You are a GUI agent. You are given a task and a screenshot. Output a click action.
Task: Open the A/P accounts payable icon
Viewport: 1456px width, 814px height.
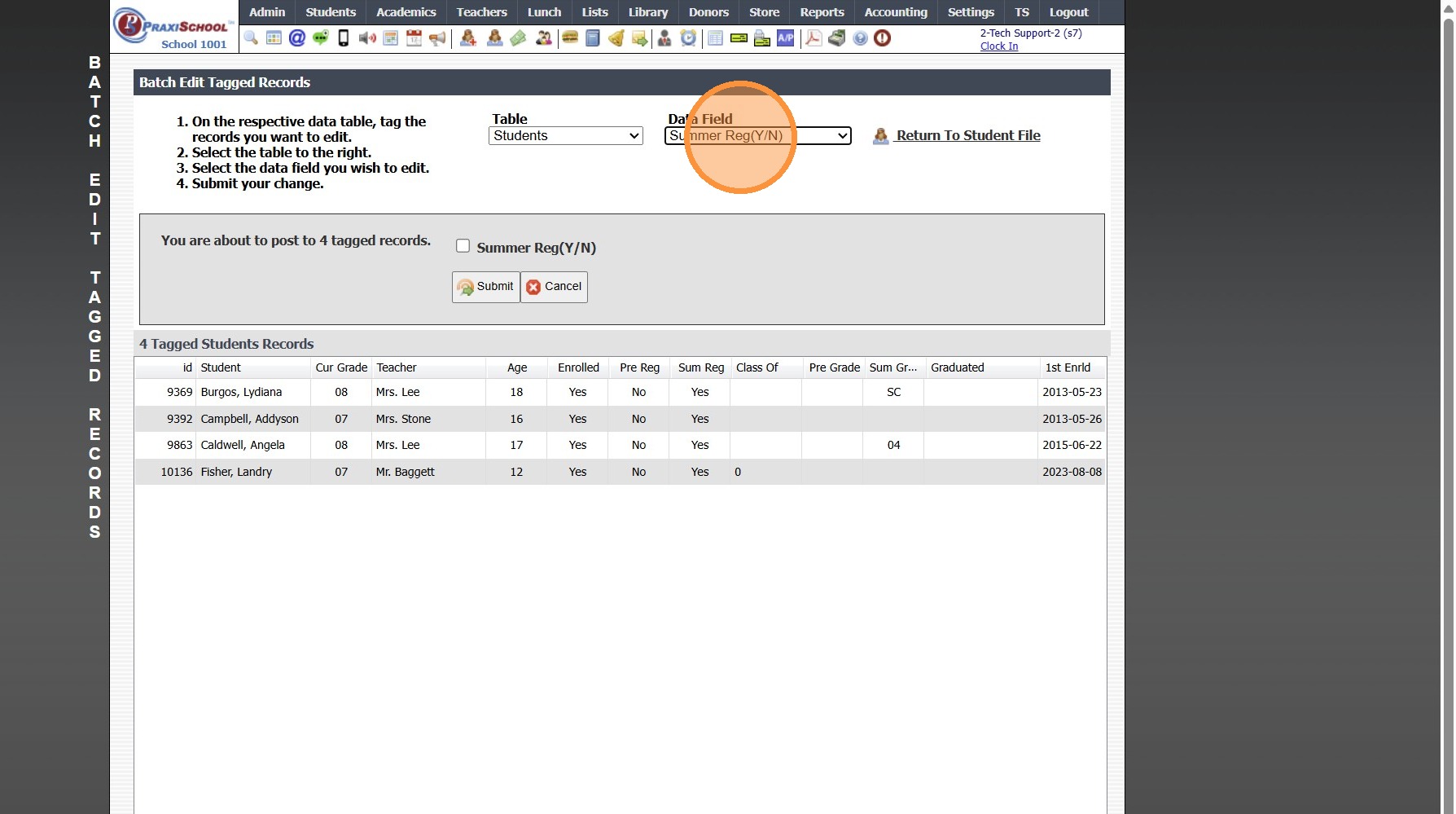click(x=786, y=38)
